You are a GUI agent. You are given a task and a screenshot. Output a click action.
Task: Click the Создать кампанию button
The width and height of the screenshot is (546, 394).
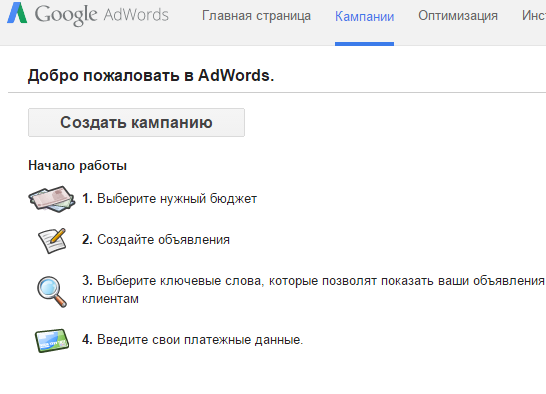point(136,123)
